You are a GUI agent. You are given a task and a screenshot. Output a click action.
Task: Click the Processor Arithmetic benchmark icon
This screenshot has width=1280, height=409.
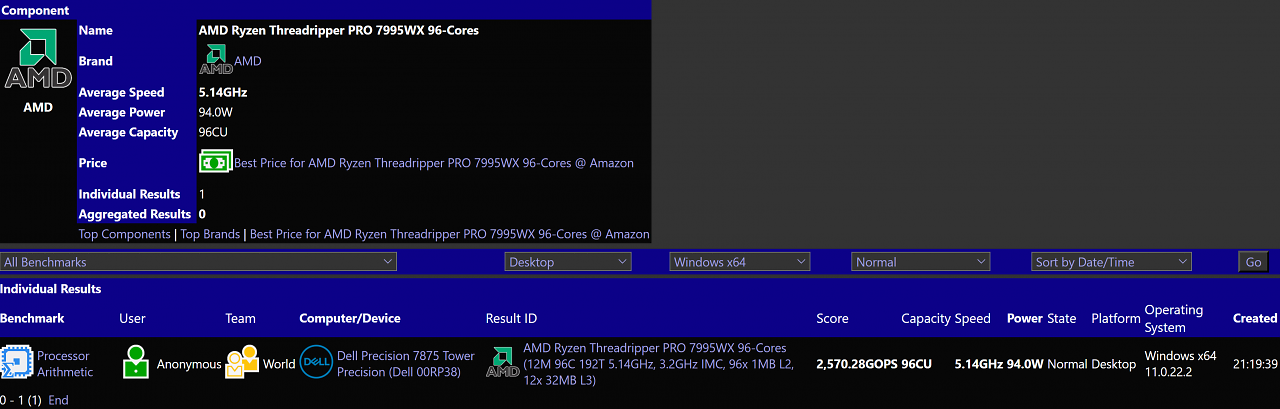coord(17,363)
